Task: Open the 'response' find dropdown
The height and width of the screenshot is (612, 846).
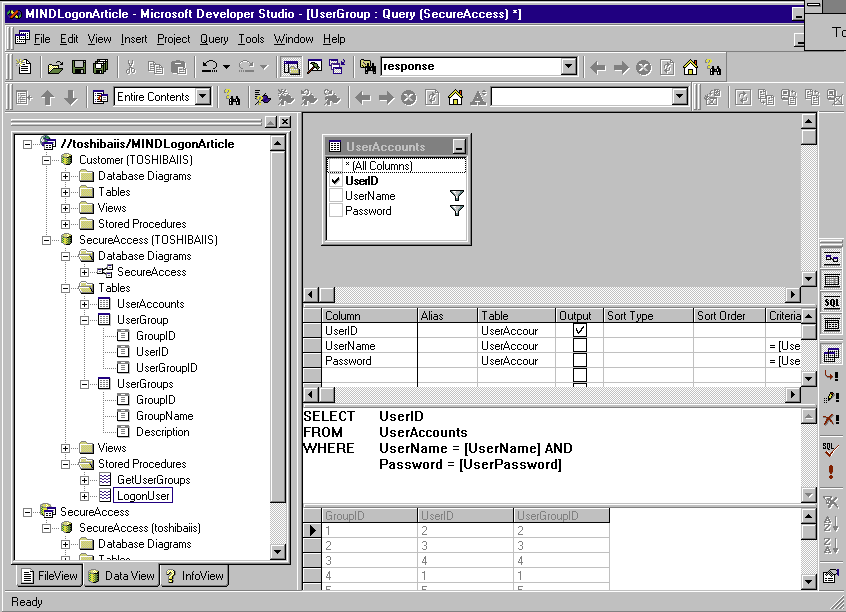Action: click(568, 67)
